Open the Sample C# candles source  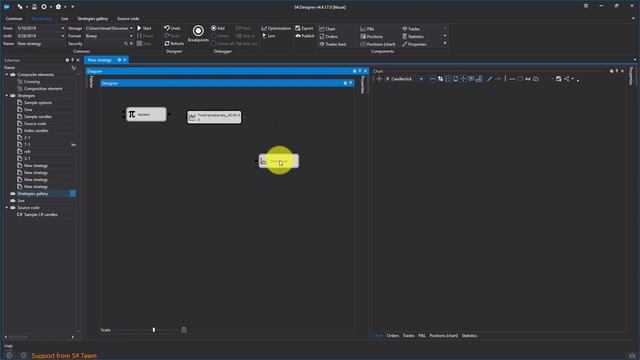click(x=40, y=214)
